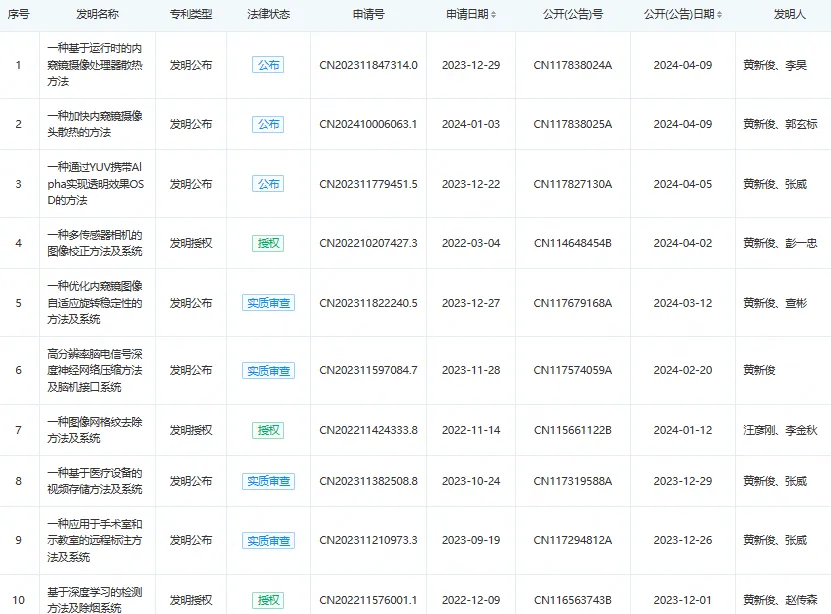Screen dimensions: 831x614
Task: Open patent 一种基于医疗设备的视频存储方法及系统
Action: (x=95, y=481)
